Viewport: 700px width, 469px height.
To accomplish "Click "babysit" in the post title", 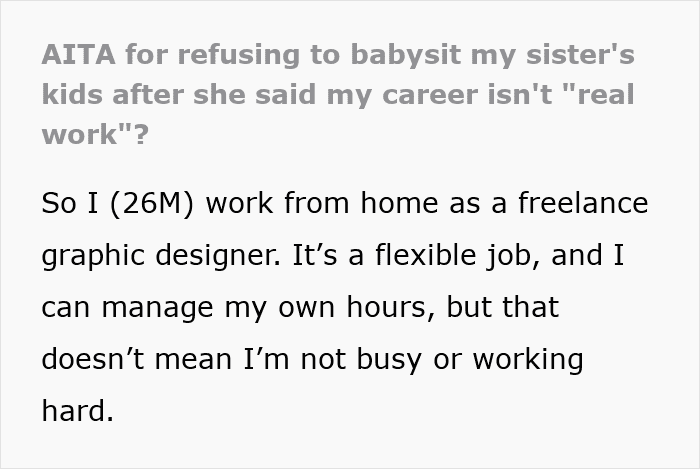I will point(405,55).
